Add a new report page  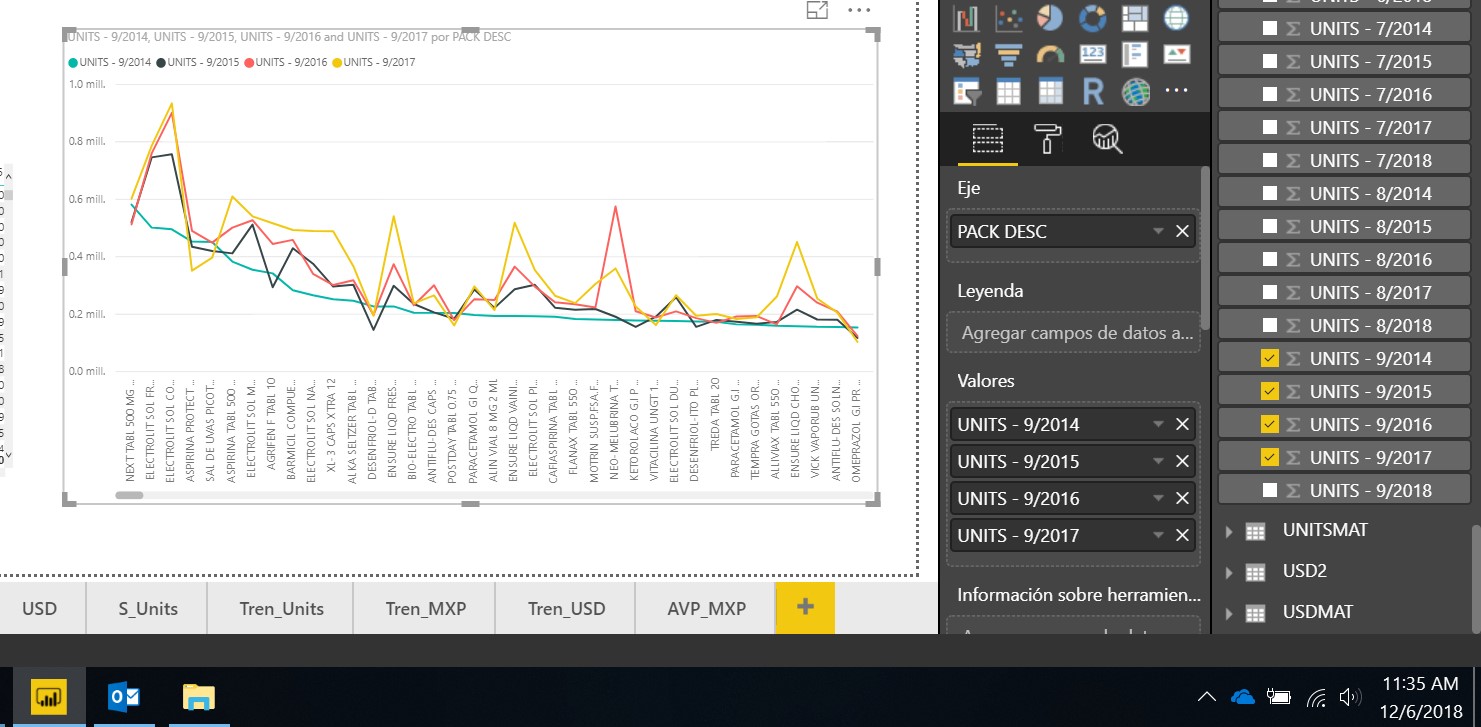coord(805,608)
